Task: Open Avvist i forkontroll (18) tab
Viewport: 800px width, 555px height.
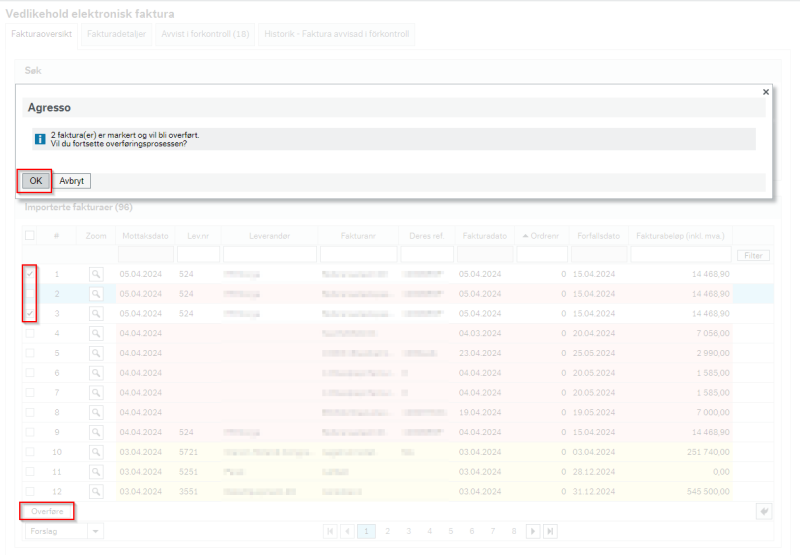Action: point(205,34)
